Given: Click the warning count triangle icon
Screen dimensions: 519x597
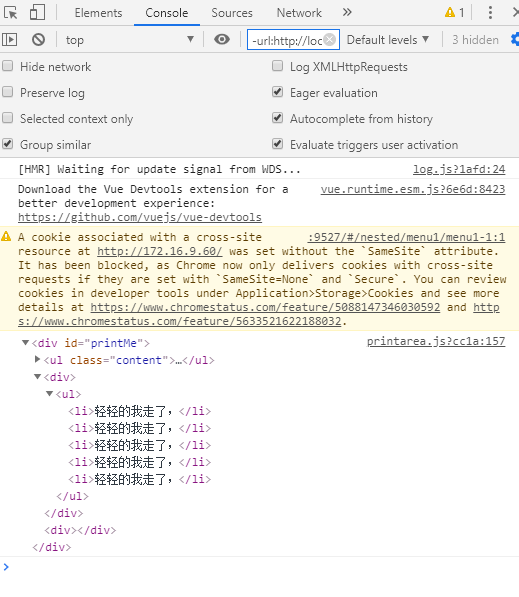Looking at the screenshot, I should [x=450, y=13].
